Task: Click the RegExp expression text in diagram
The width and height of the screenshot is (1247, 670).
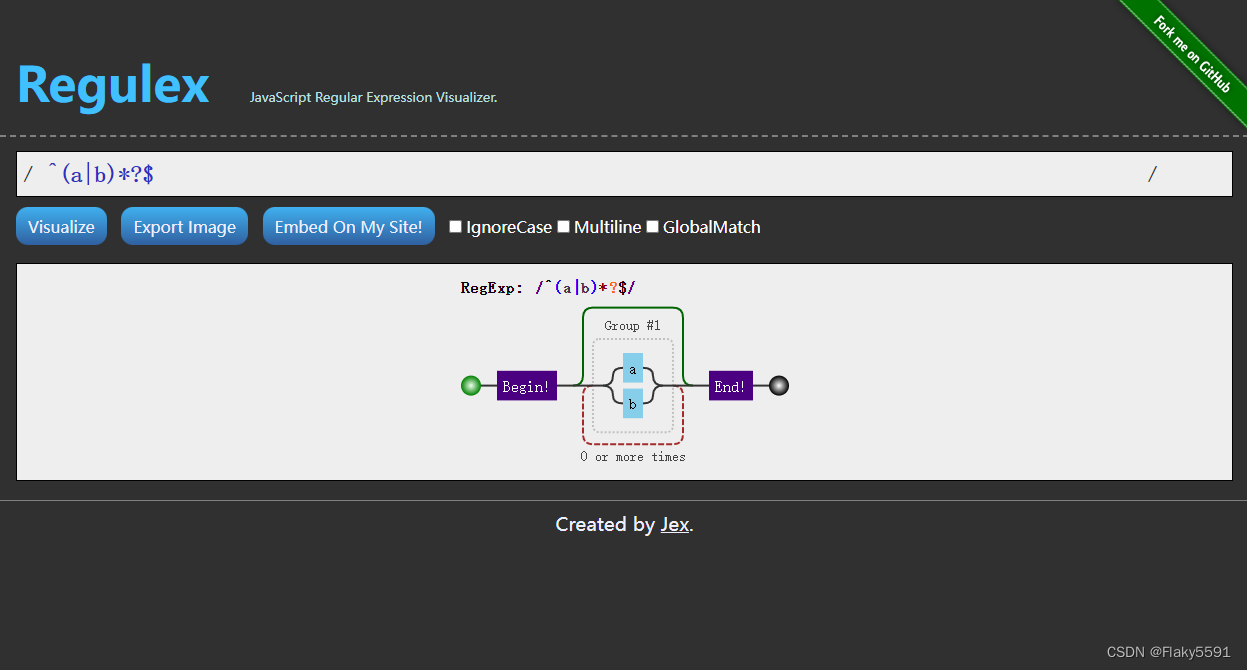Action: point(548,288)
